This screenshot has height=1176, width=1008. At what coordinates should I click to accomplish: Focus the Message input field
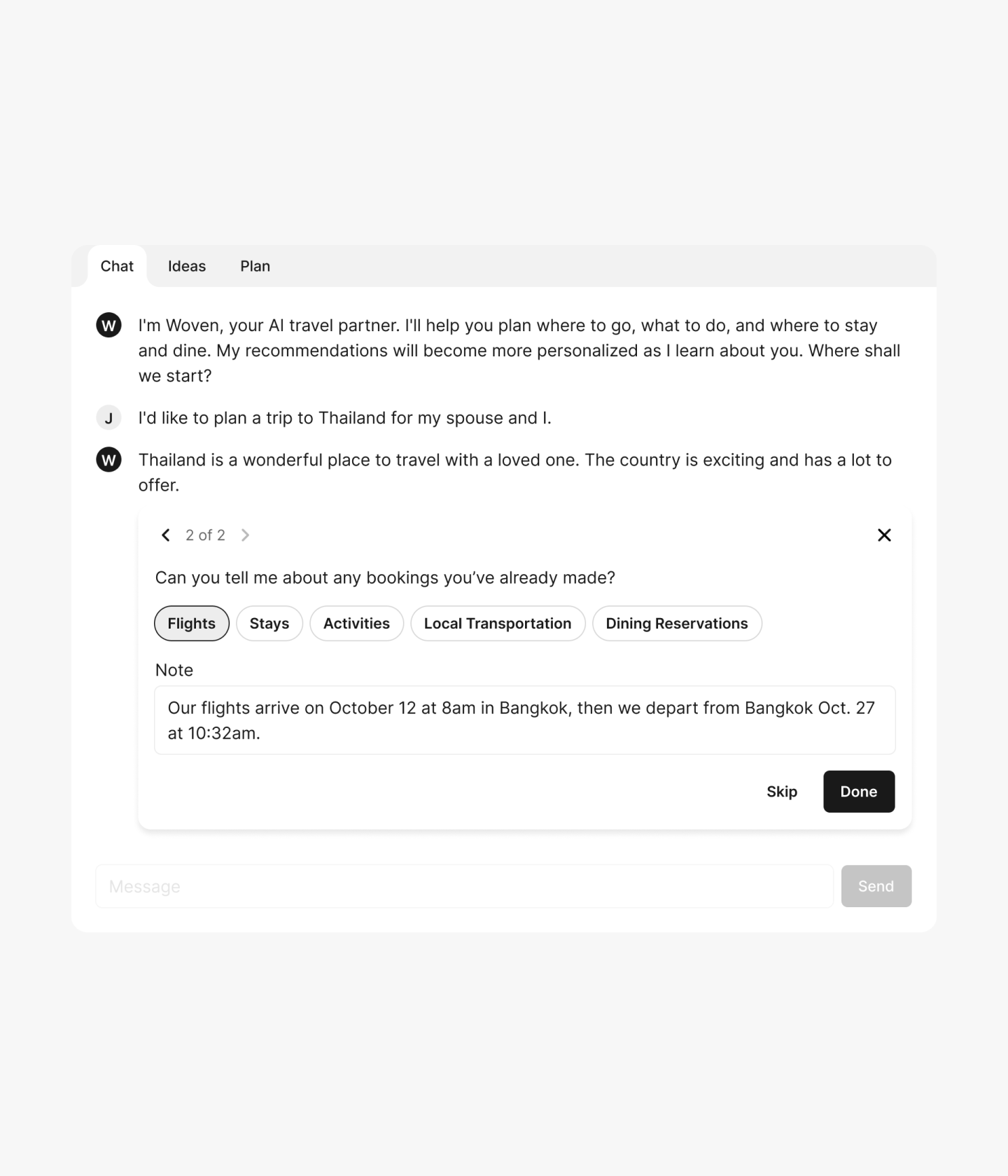pyautogui.click(x=464, y=886)
